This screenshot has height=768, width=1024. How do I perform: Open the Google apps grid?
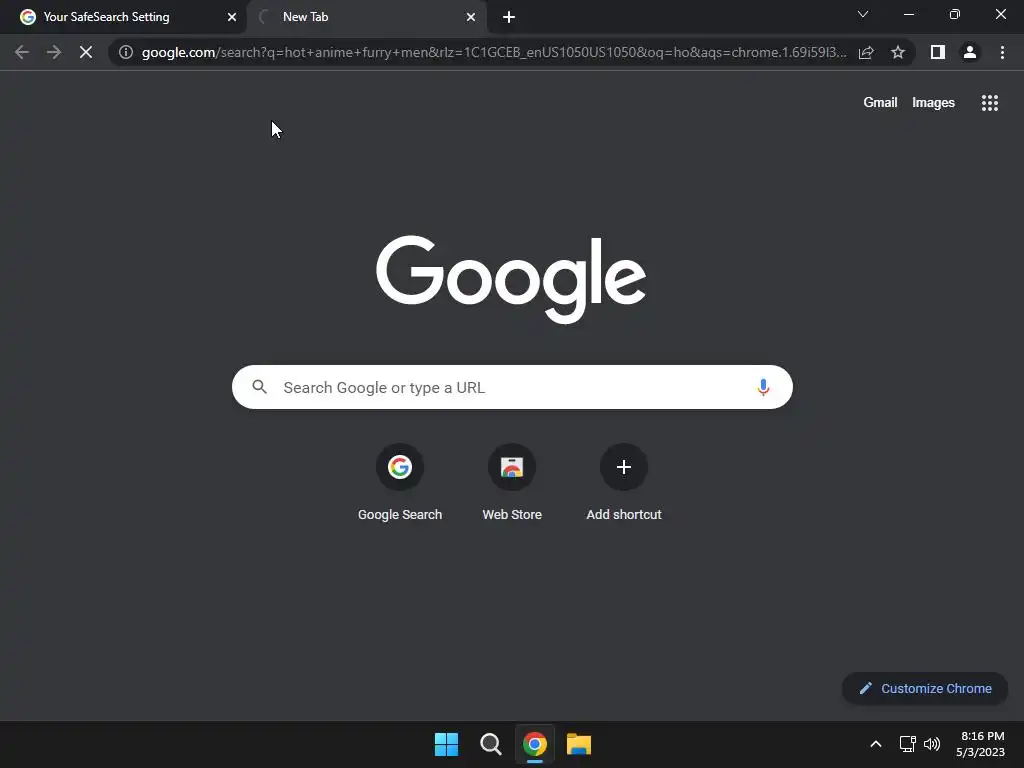pos(989,103)
